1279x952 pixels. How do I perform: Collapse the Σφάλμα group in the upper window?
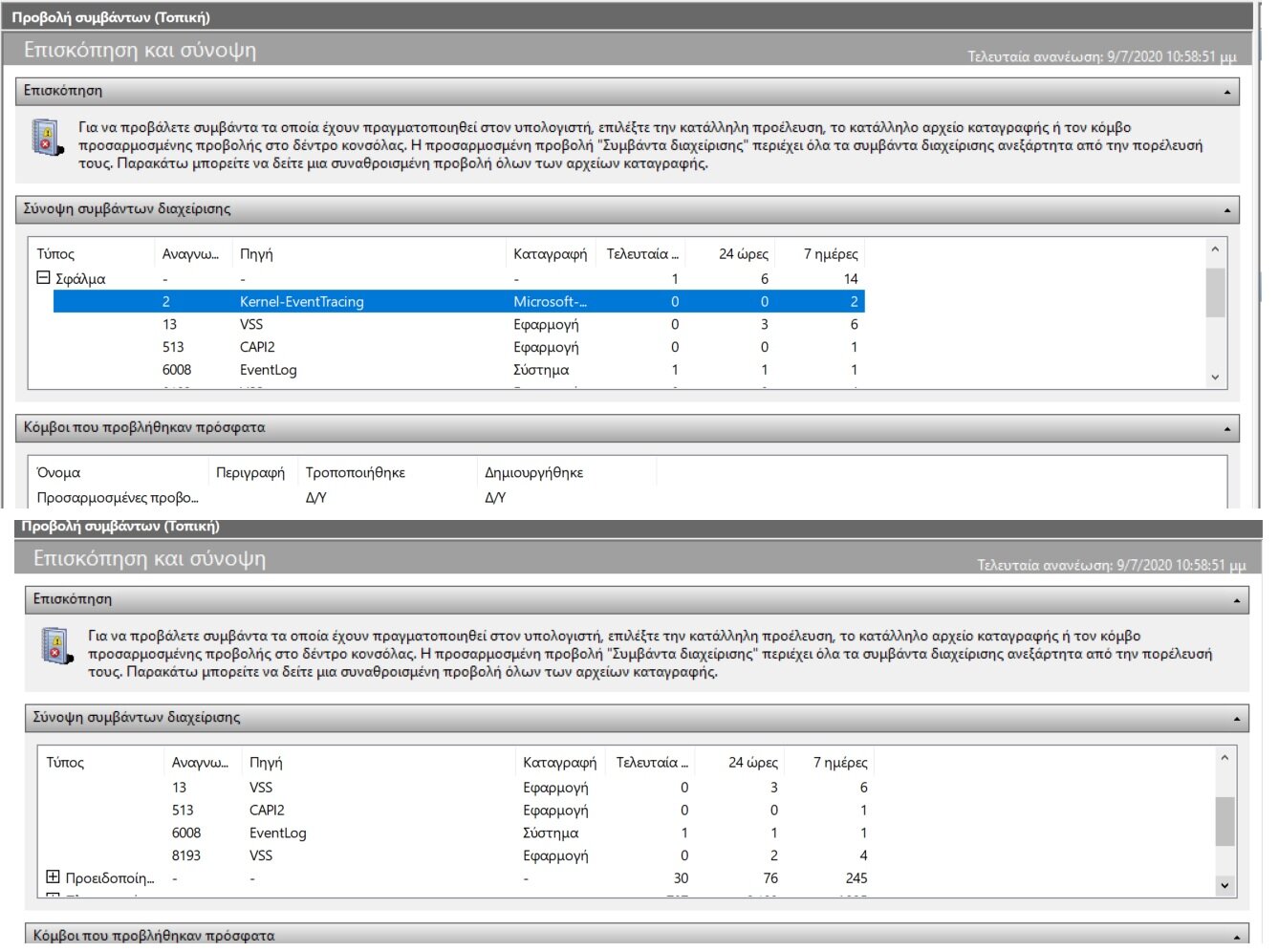[x=43, y=278]
